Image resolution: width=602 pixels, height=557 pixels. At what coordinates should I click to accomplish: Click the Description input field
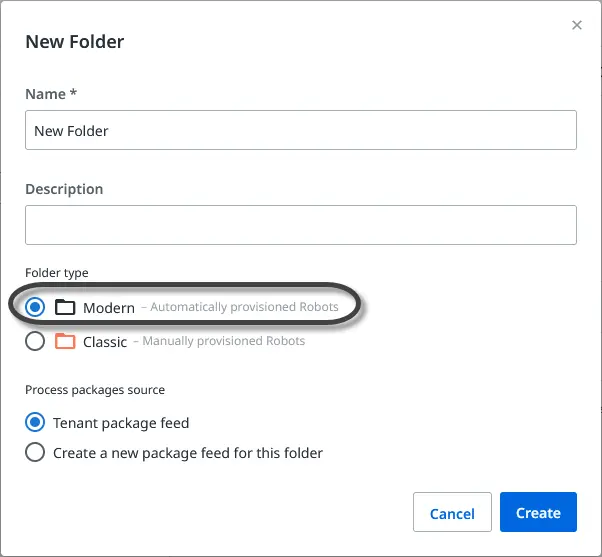click(301, 225)
